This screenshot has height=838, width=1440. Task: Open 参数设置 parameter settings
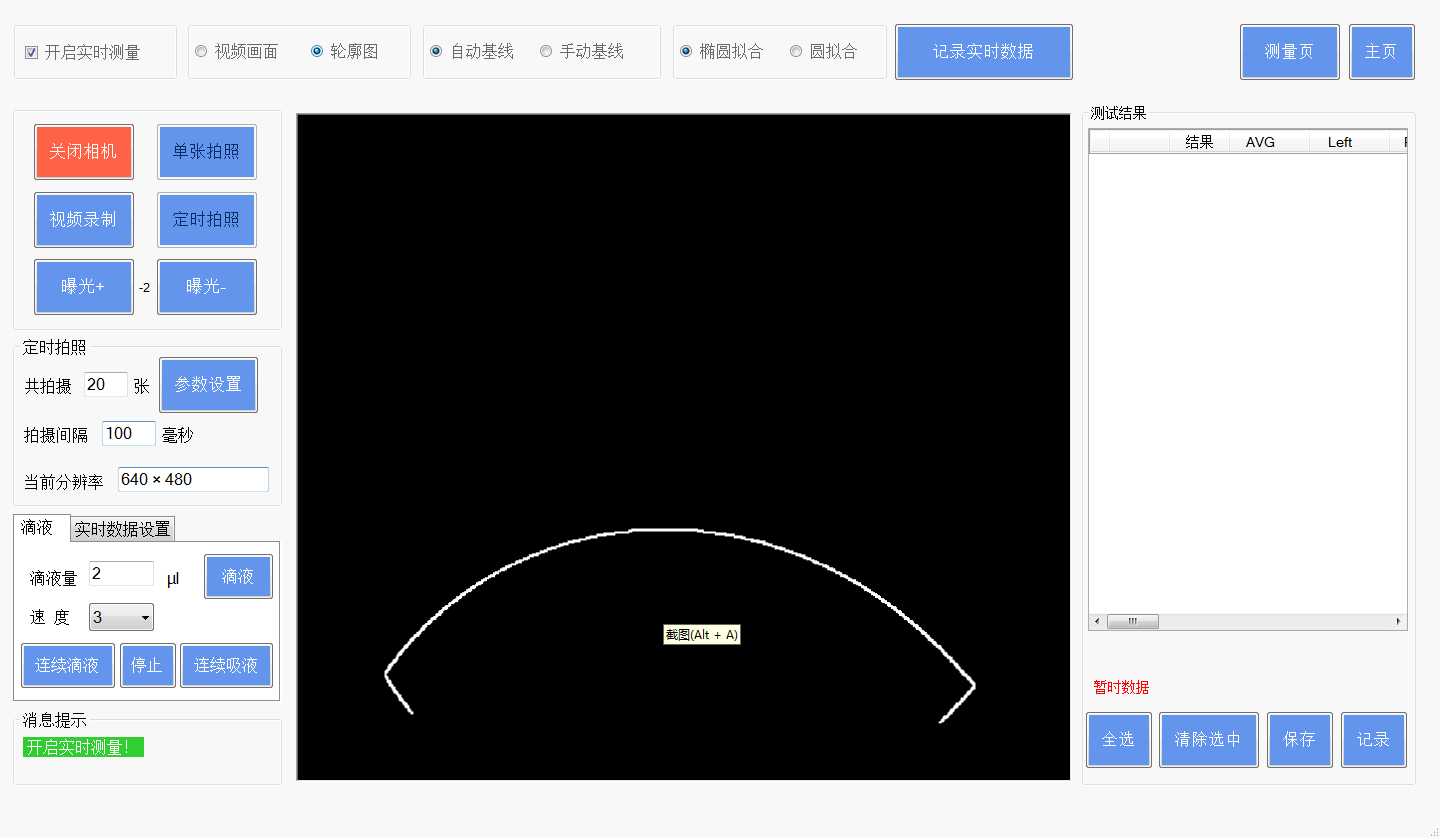pos(208,385)
